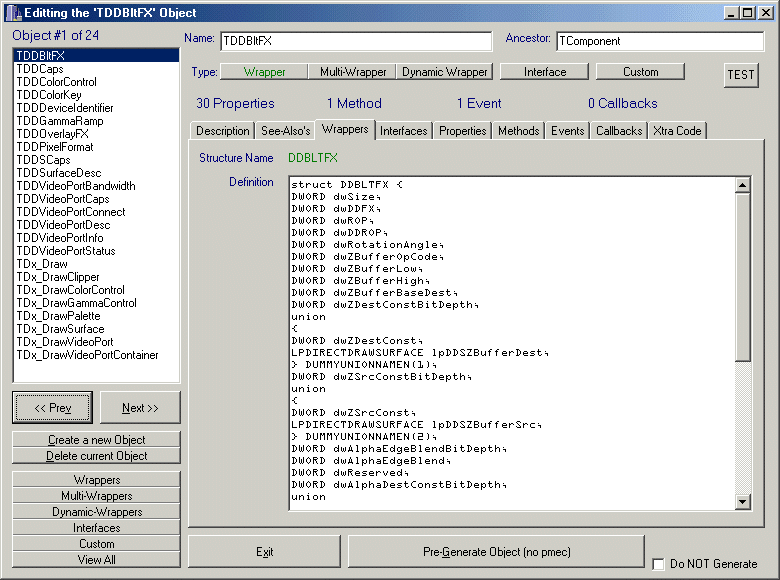Open the Methods tab
The height and width of the screenshot is (580, 780).
pos(518,131)
